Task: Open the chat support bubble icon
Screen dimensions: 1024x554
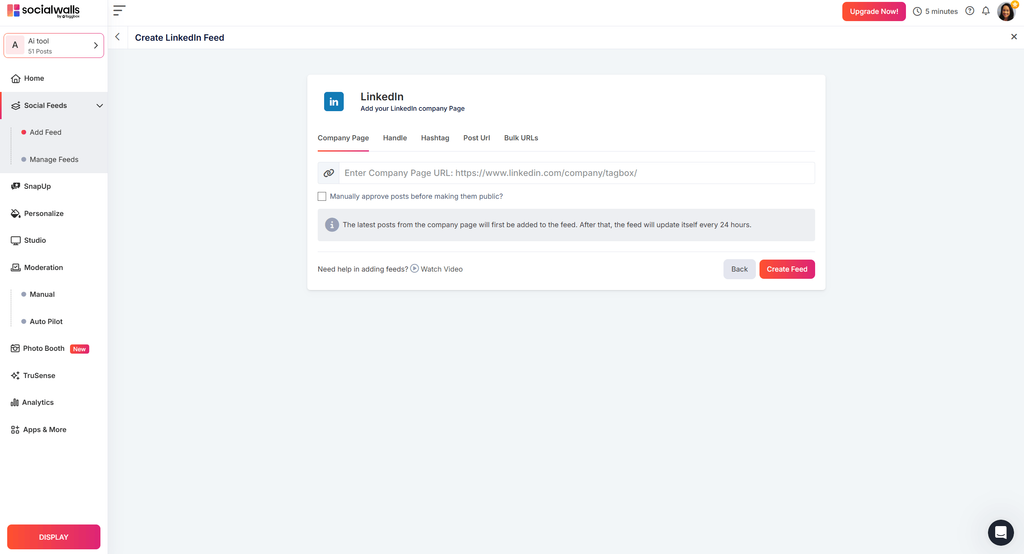Action: click(x=1000, y=532)
